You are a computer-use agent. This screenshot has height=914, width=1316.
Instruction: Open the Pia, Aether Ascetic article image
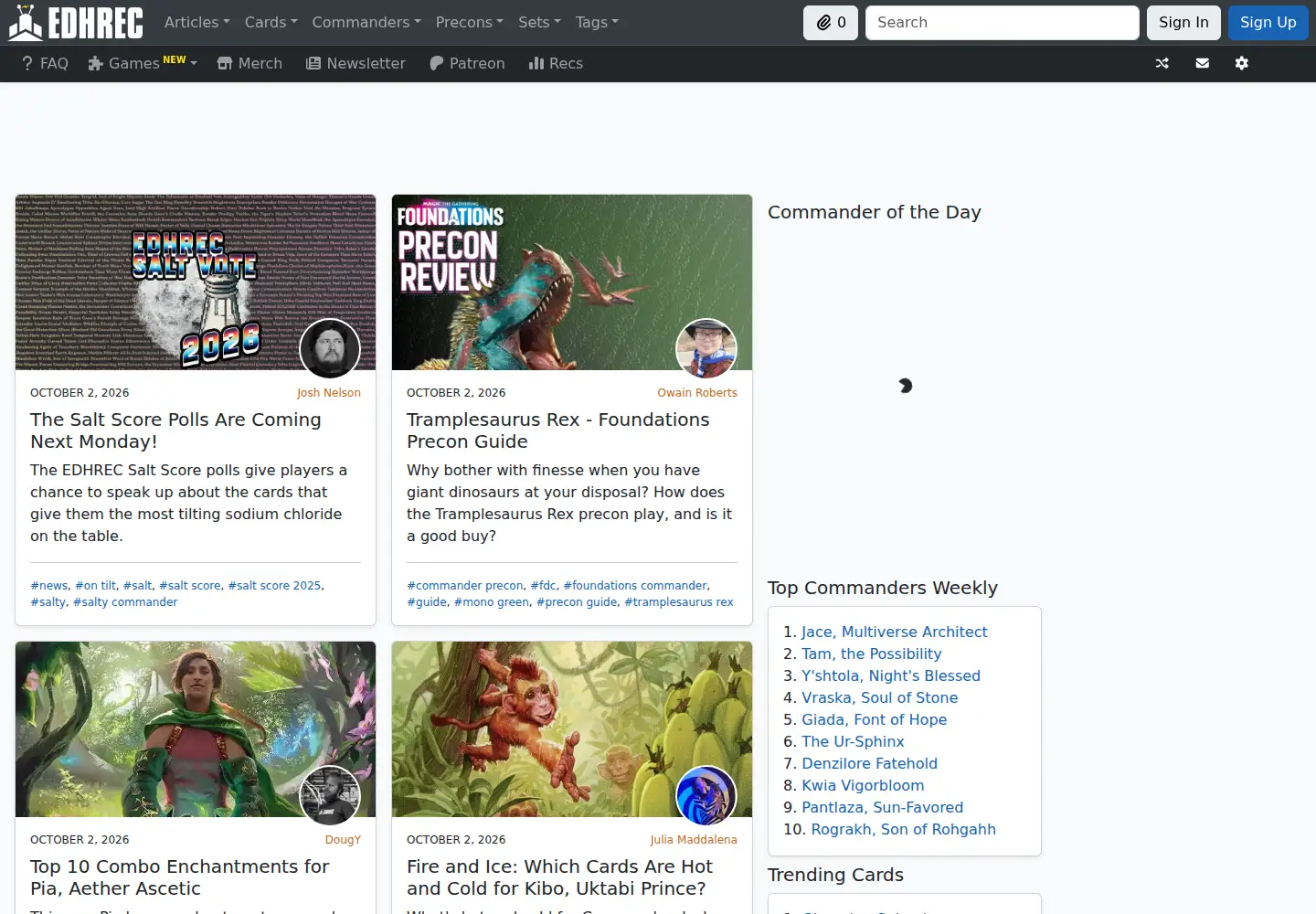[x=196, y=729]
